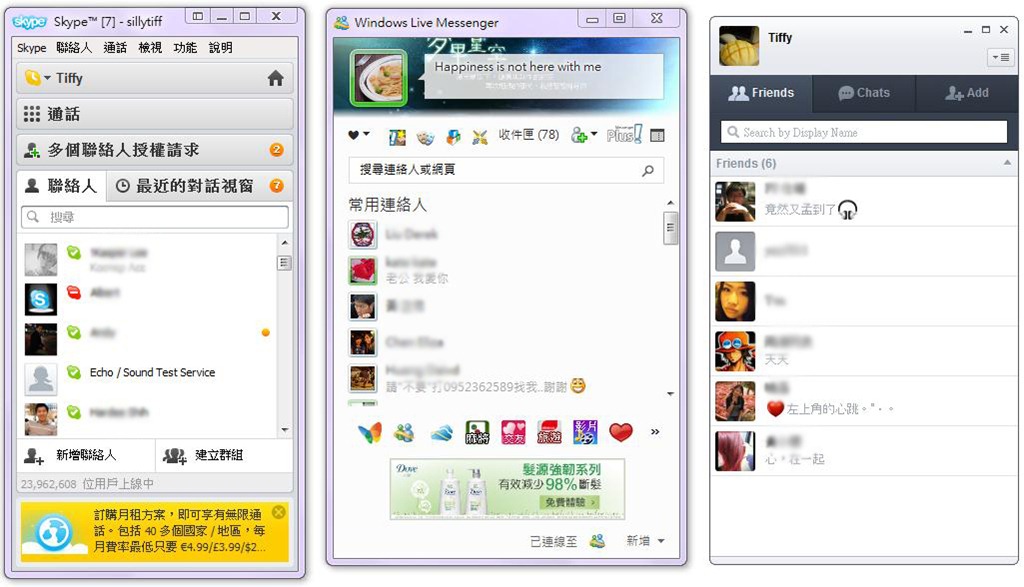Screen dimensions: 1024x587
Task: Open the 新增 dropdown in Messenger
Action: pos(645,541)
